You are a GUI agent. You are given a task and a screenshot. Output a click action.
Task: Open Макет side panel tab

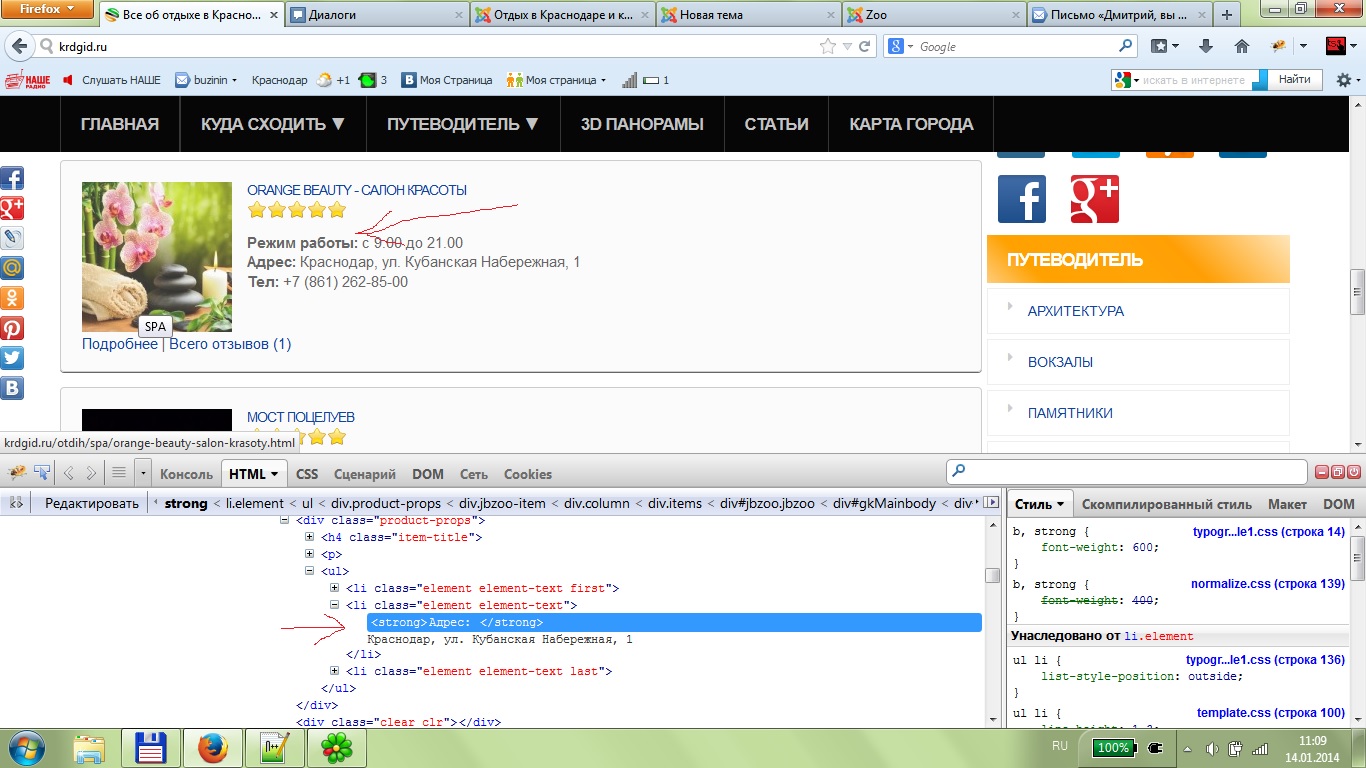[x=1287, y=505]
